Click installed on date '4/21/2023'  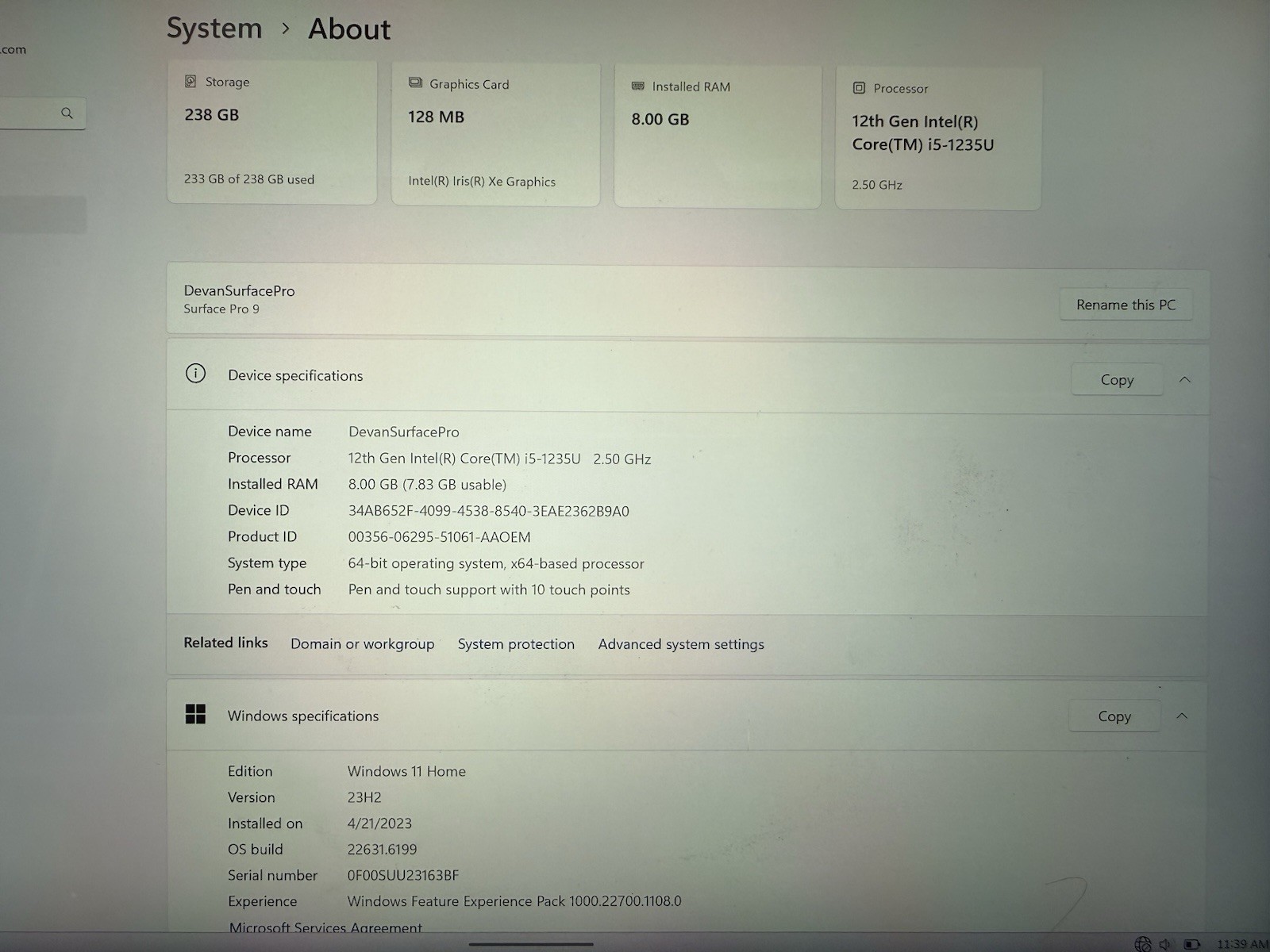click(x=379, y=823)
